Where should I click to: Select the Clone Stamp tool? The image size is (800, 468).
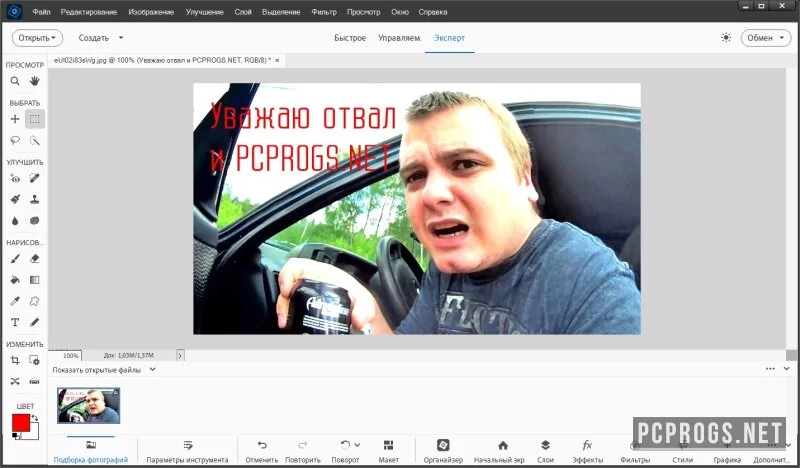34,200
